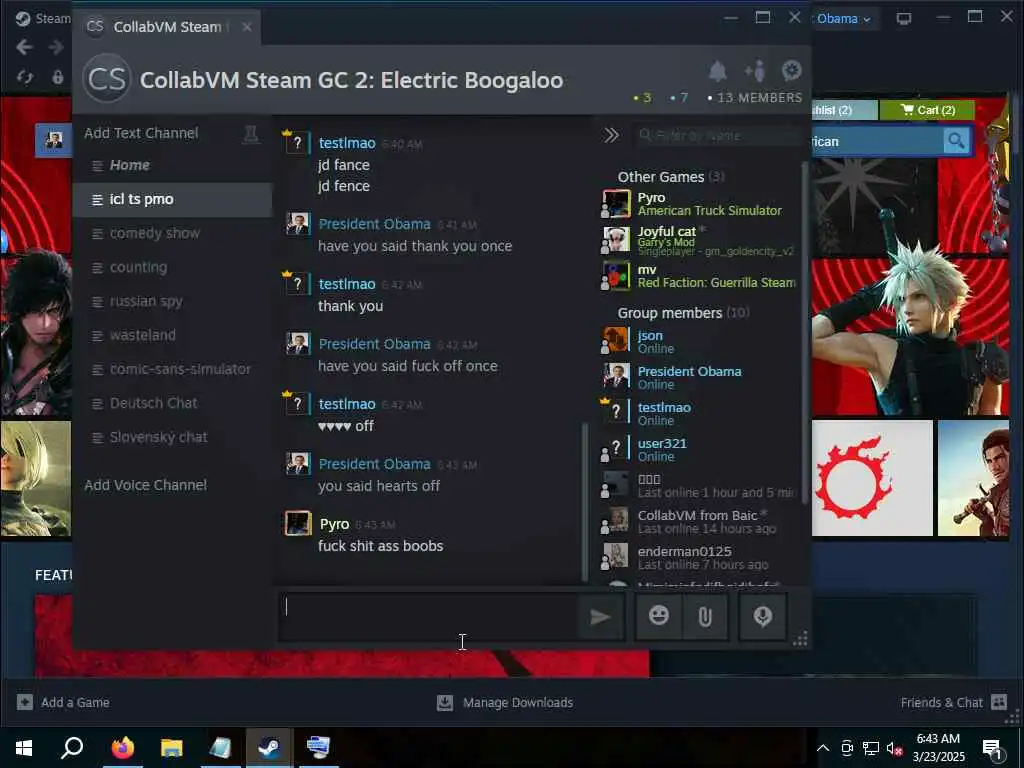Go forward in Steam window navigation
The height and width of the screenshot is (768, 1024).
pyautogui.click(x=56, y=47)
